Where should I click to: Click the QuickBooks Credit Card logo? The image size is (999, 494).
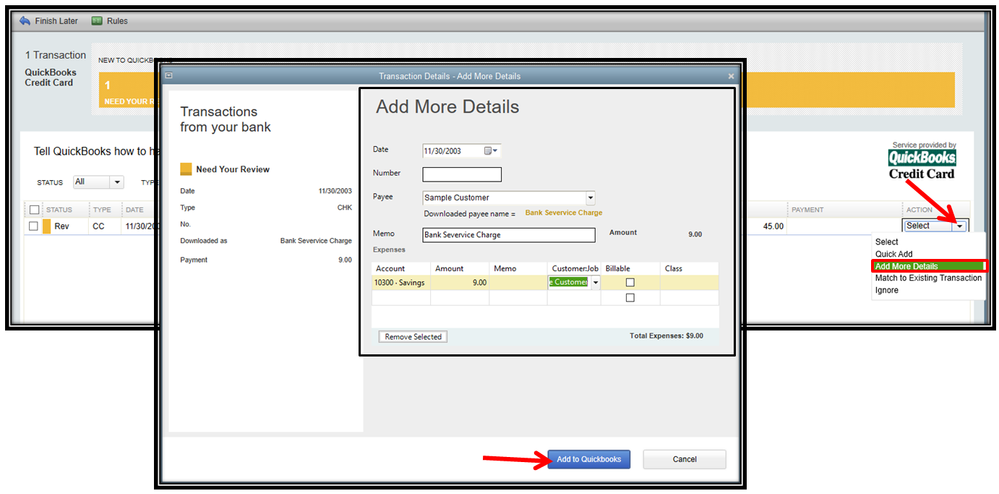pyautogui.click(x=922, y=164)
